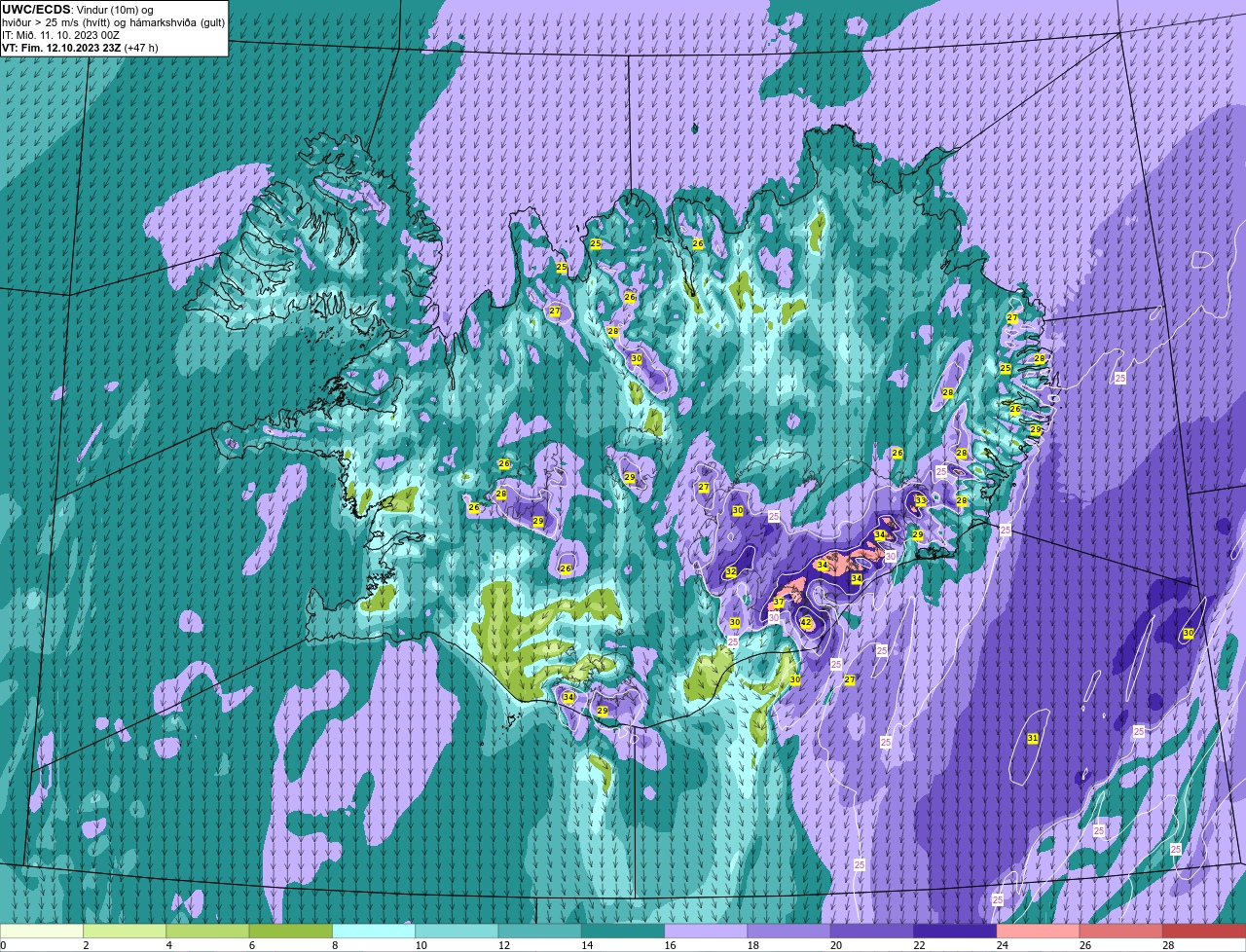Click the 'IT: Mið. 11. 10. 2023 00Z' line
Image resolution: width=1246 pixels, height=952 pixels.
[x=60, y=35]
